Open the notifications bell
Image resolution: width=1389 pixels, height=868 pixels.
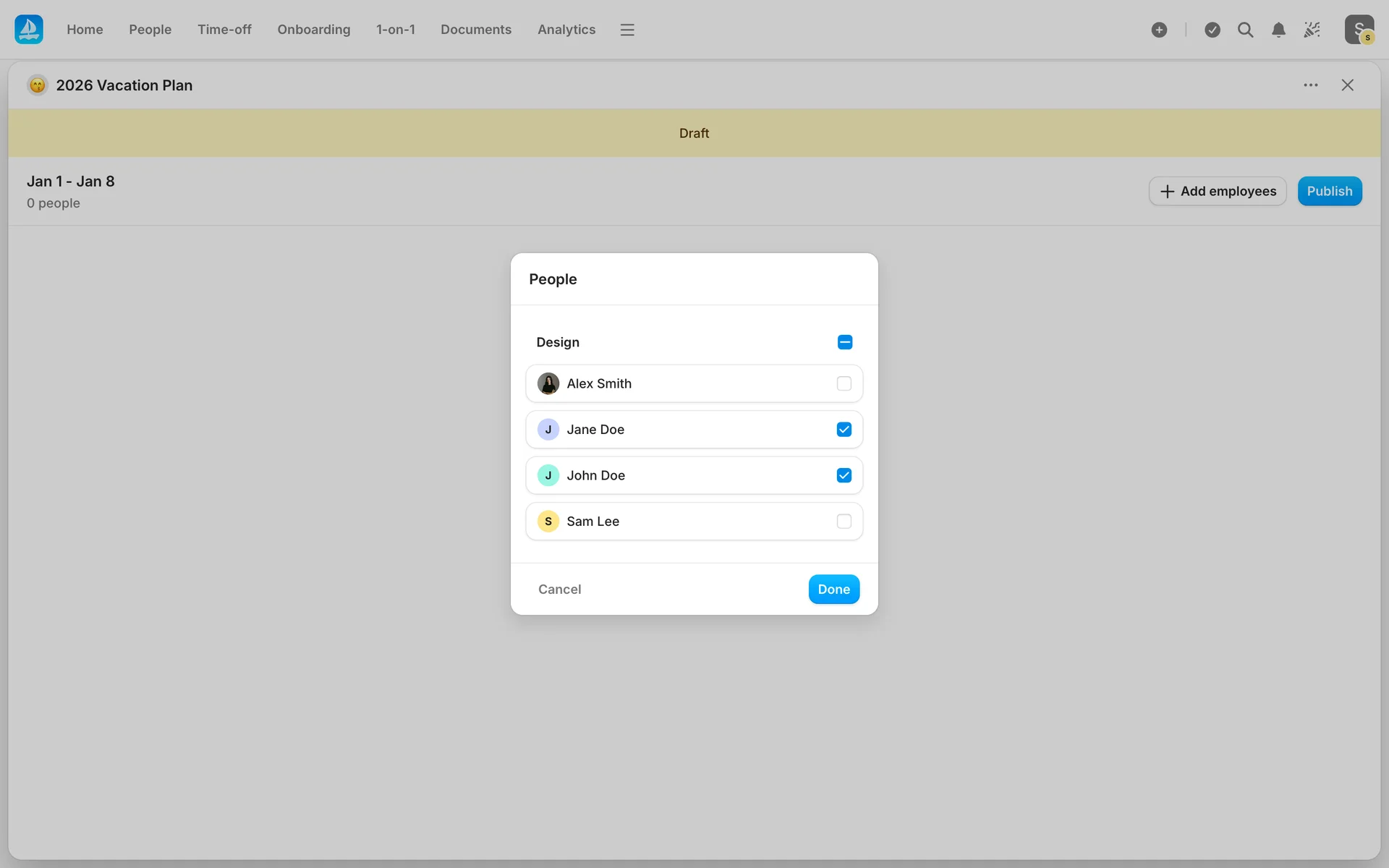point(1278,30)
